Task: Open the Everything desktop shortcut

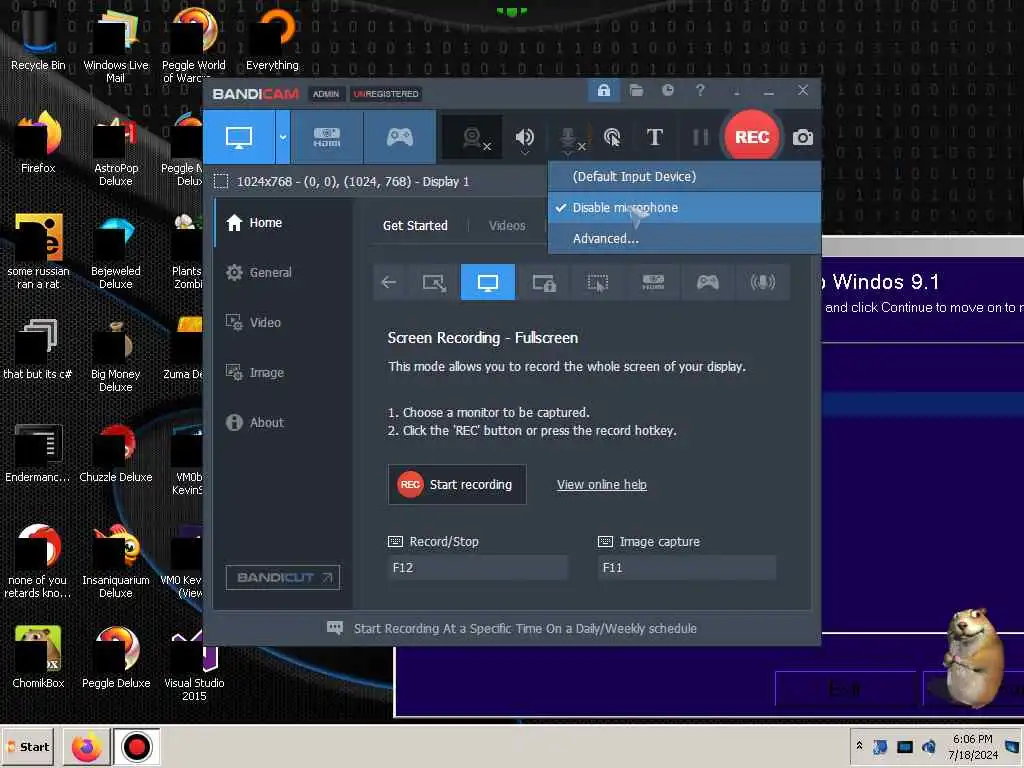Action: pyautogui.click(x=272, y=40)
